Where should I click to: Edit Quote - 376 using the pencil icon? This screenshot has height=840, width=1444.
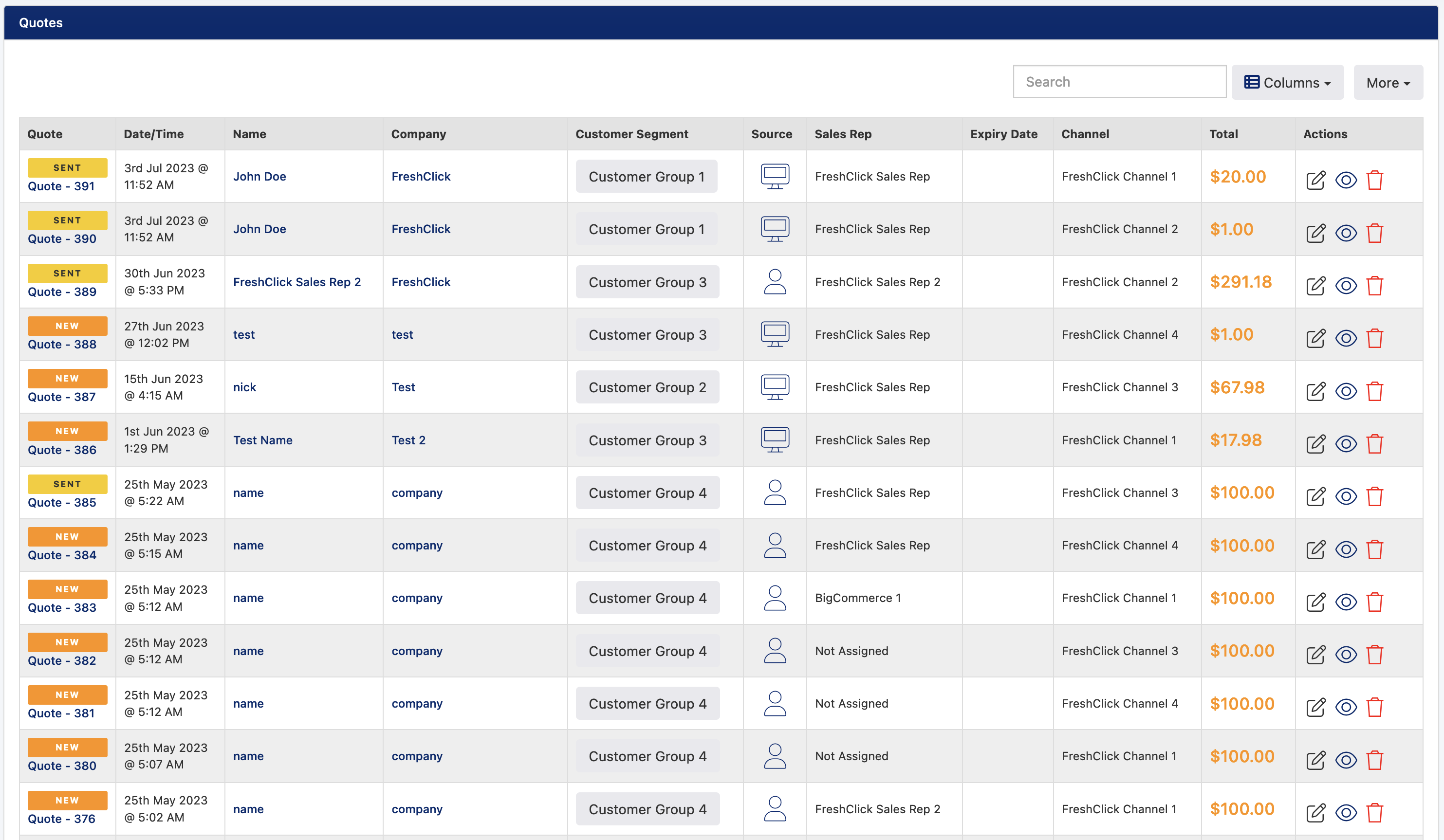pyautogui.click(x=1315, y=812)
